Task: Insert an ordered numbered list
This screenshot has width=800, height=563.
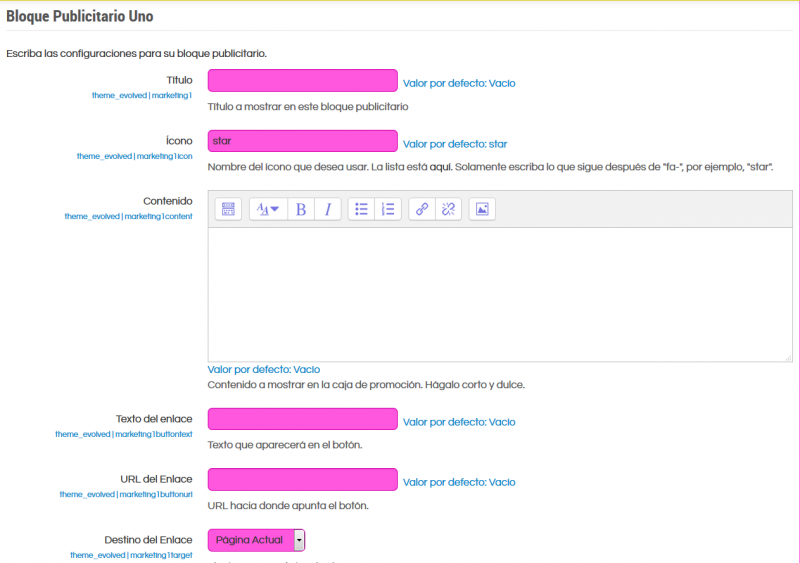Action: tap(388, 209)
